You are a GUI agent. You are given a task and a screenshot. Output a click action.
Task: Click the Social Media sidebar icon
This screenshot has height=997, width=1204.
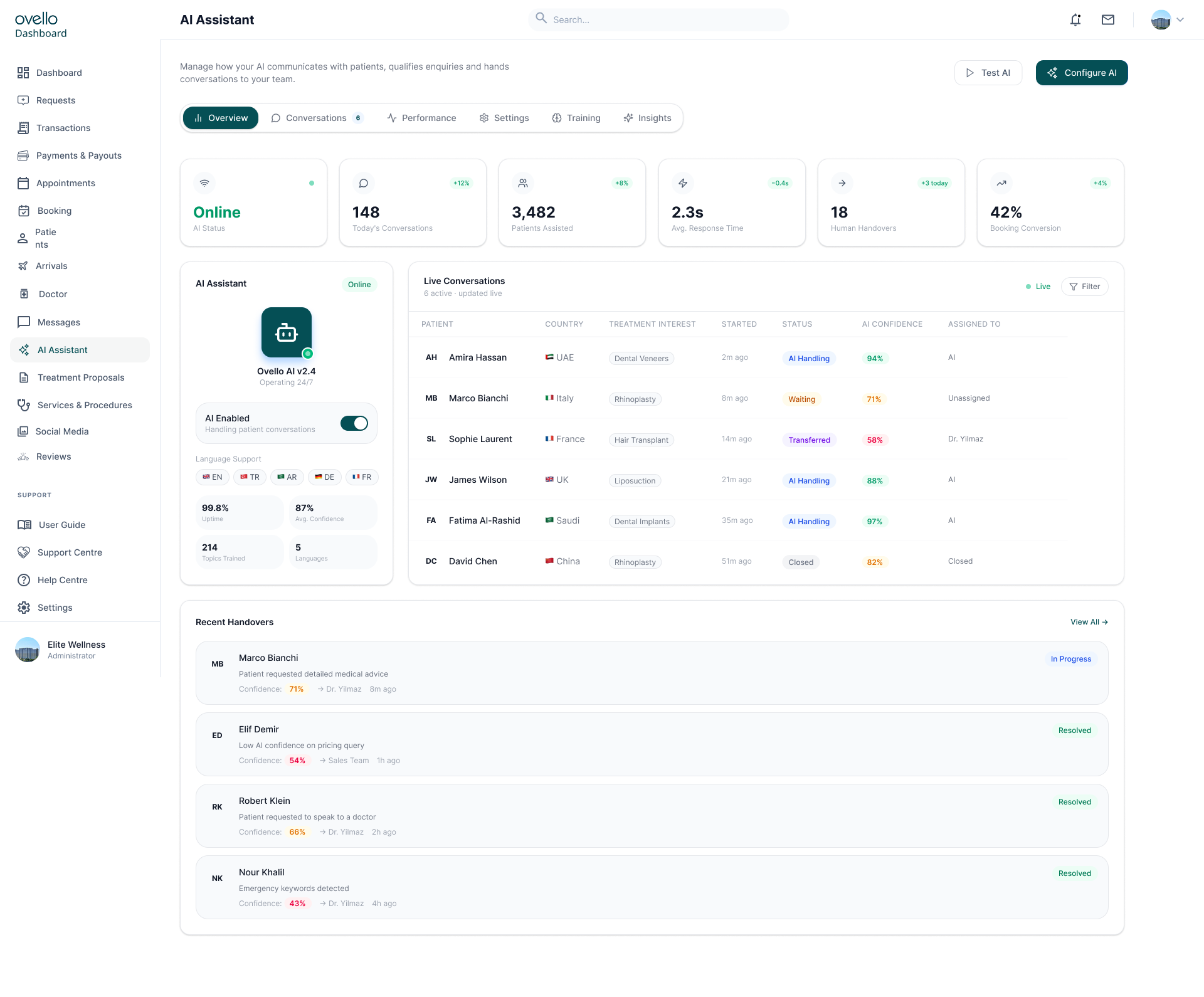click(x=23, y=431)
